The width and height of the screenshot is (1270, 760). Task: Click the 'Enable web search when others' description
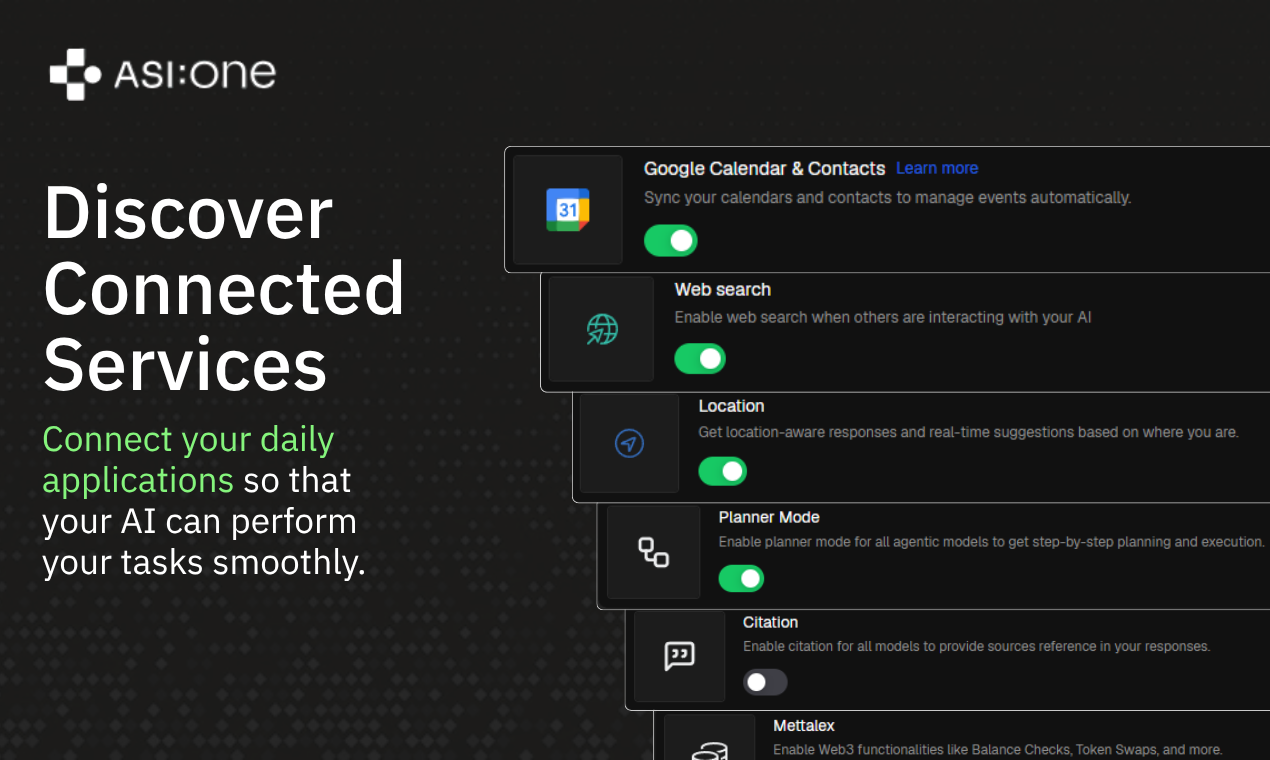pyautogui.click(x=883, y=317)
